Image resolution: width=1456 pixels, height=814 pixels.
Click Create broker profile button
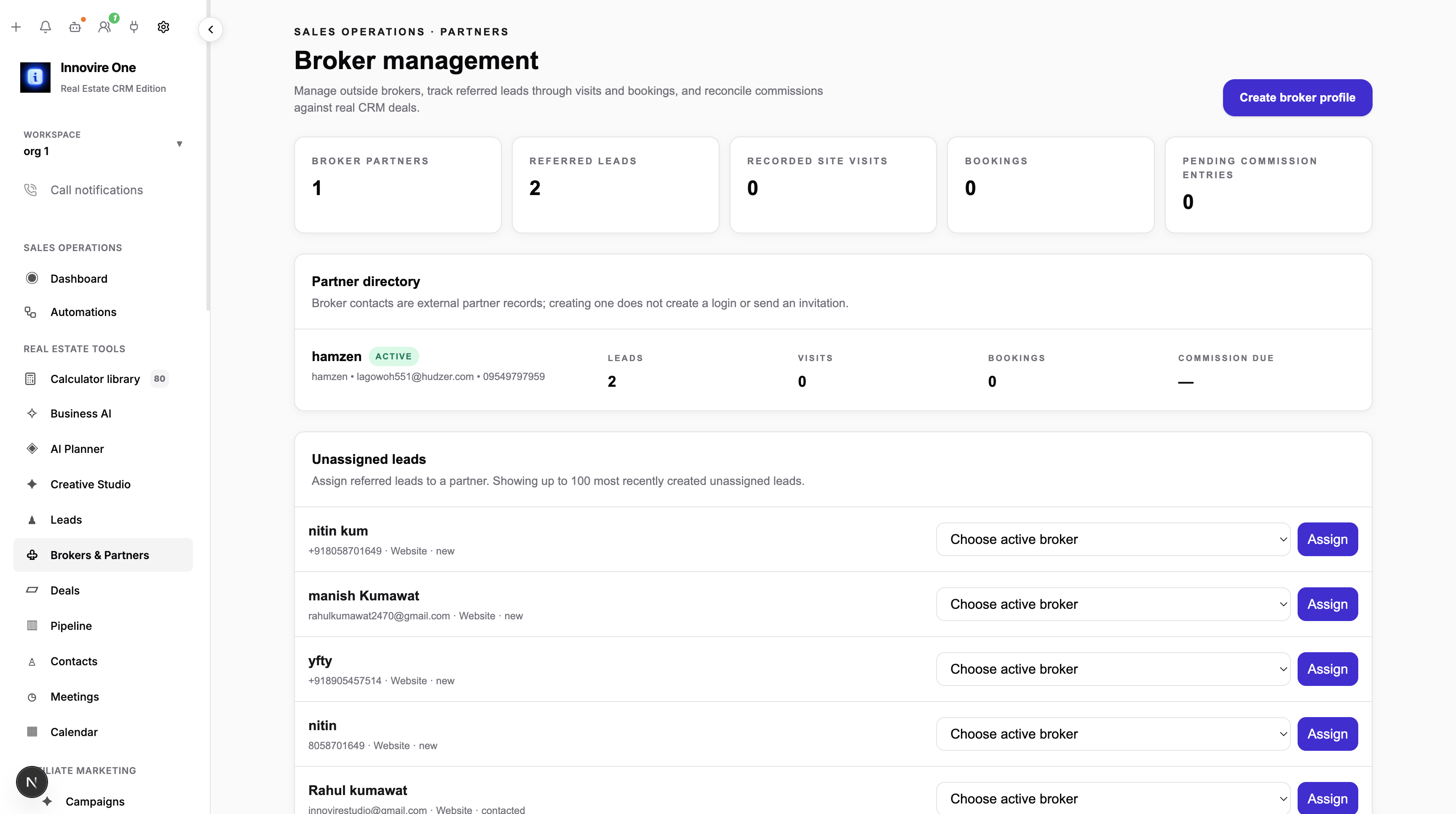click(x=1297, y=98)
